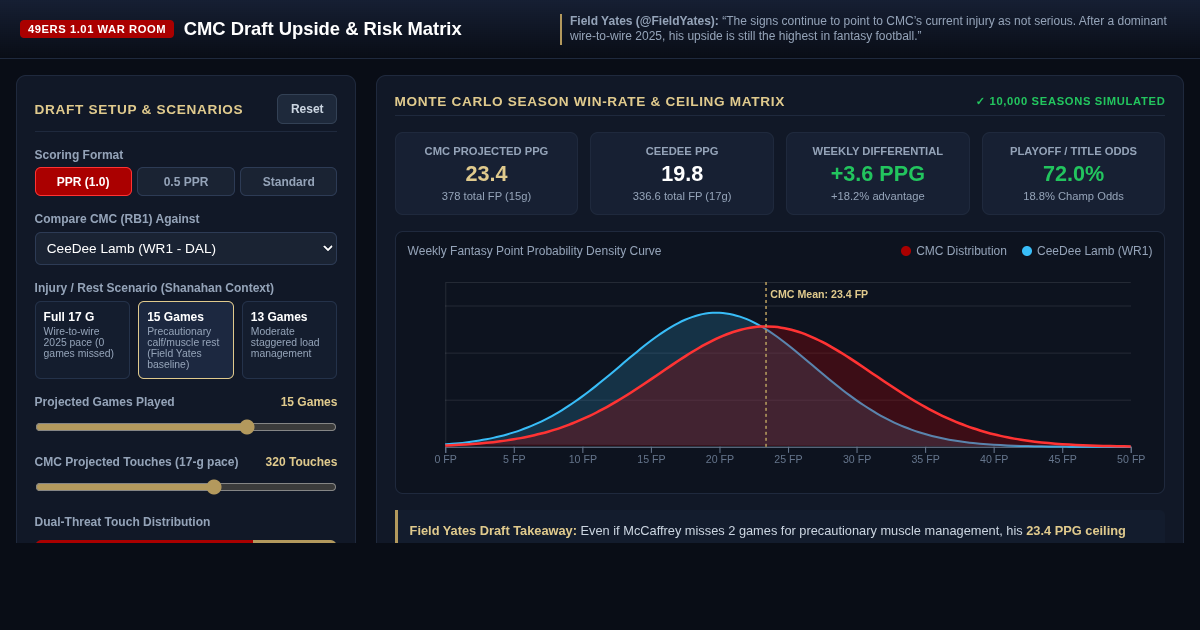Image resolution: width=1200 pixels, height=630 pixels.
Task: Click the Playoff / Title Odds 72.0% card
Action: (x=1073, y=173)
